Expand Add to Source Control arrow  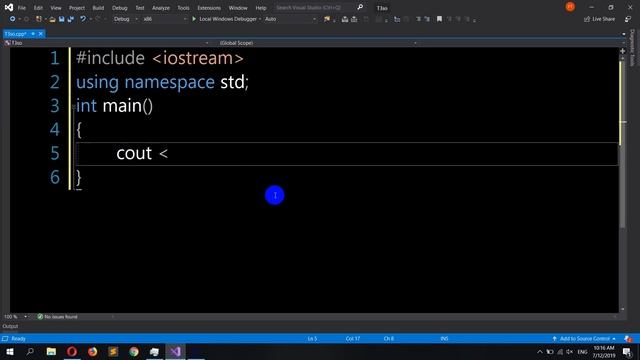(x=614, y=339)
